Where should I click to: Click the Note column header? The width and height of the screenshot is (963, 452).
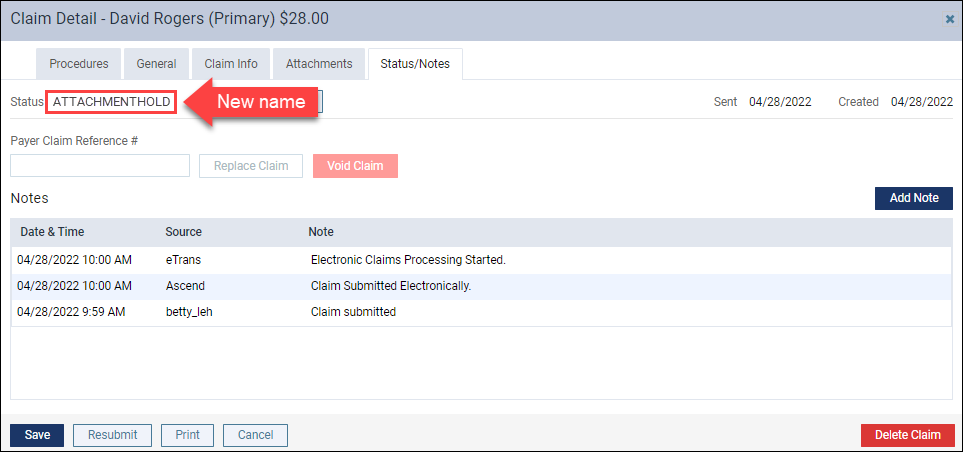[x=321, y=232]
